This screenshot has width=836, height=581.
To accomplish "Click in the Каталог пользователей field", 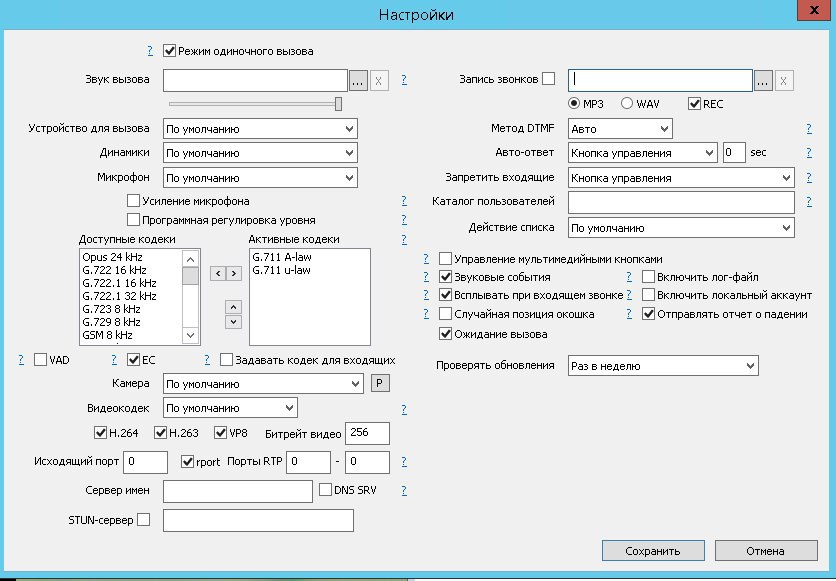I will pyautogui.click(x=681, y=202).
